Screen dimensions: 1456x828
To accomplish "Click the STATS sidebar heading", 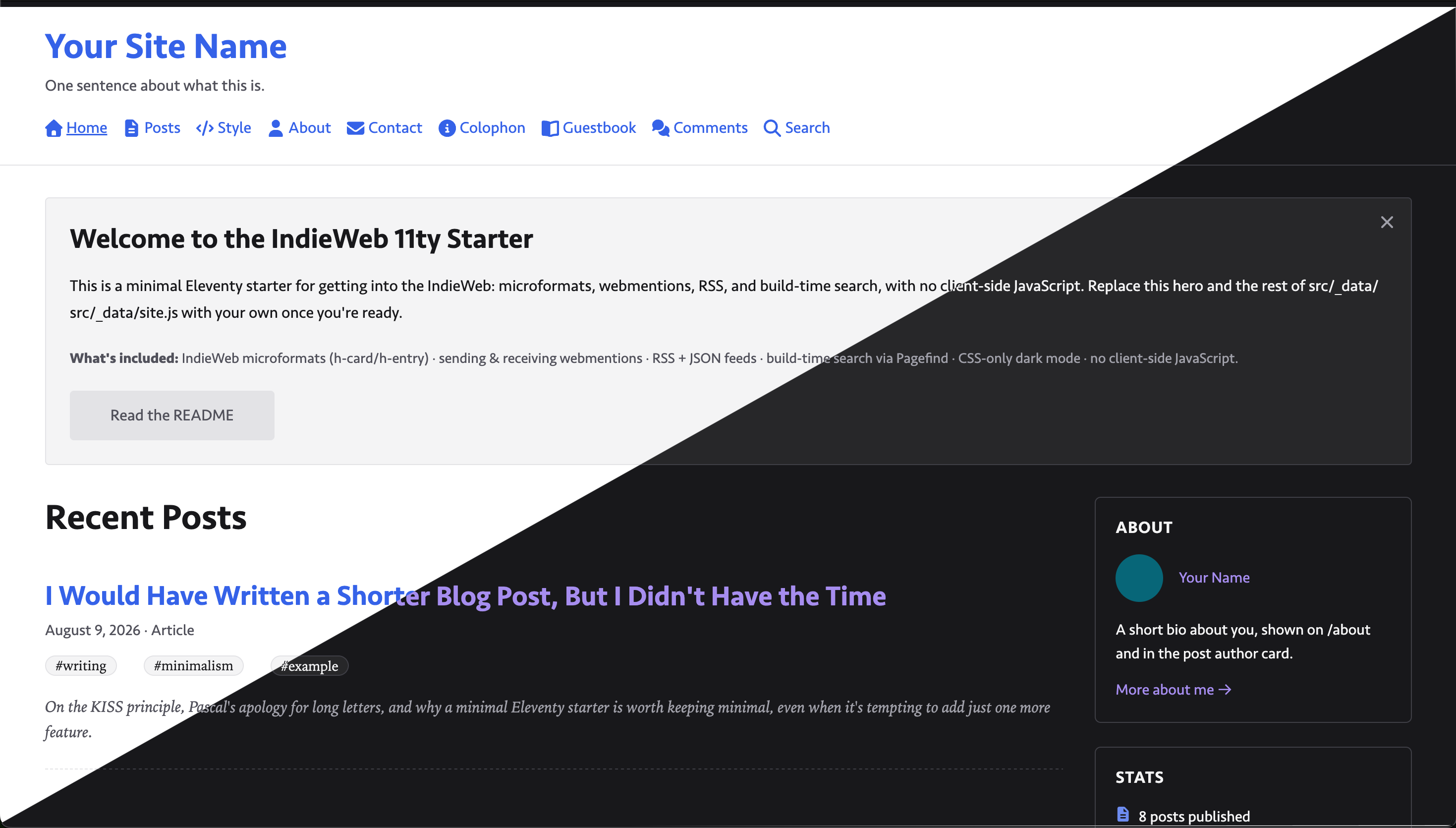I will coord(1139,777).
